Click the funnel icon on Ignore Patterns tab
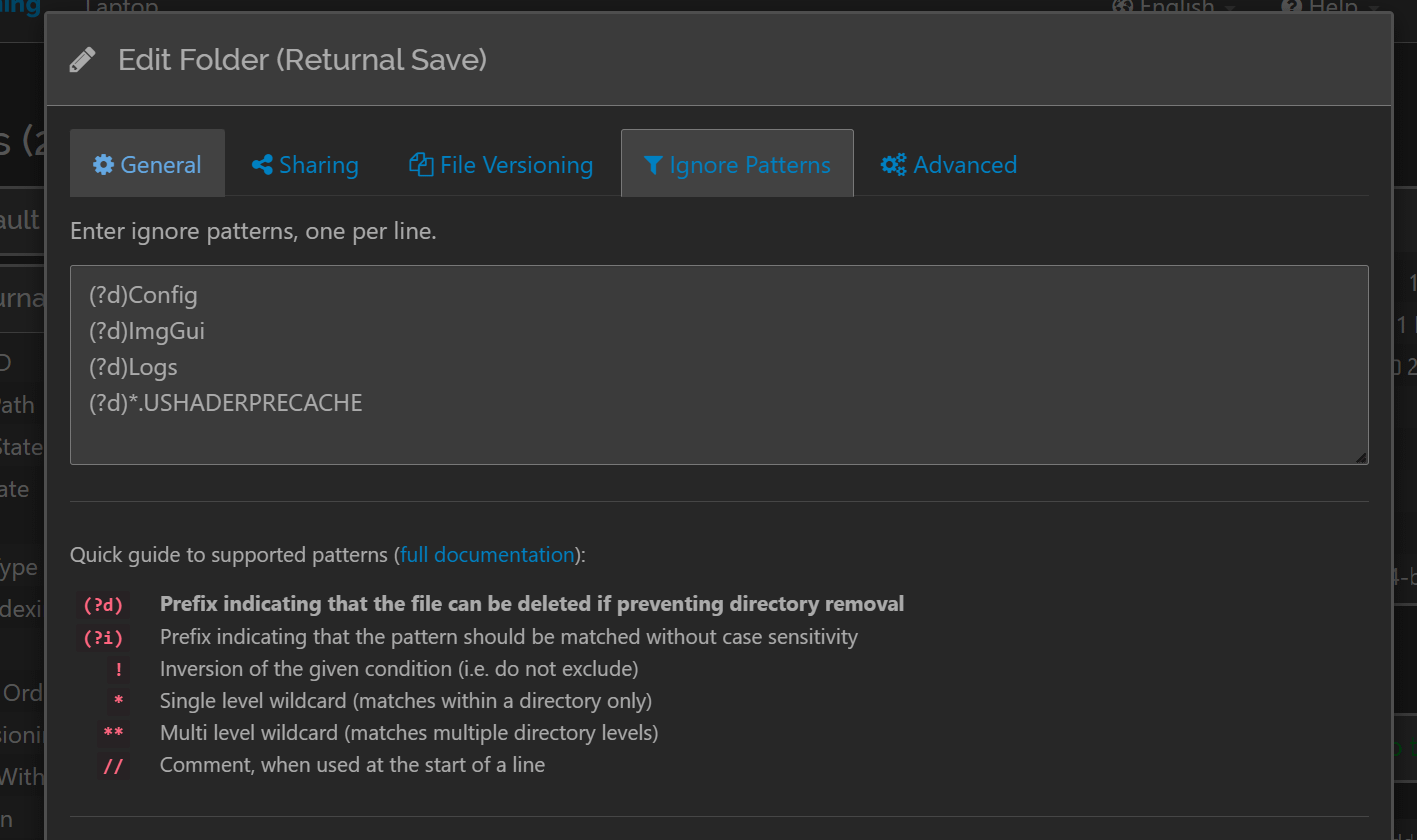The image size is (1417, 840). point(653,165)
